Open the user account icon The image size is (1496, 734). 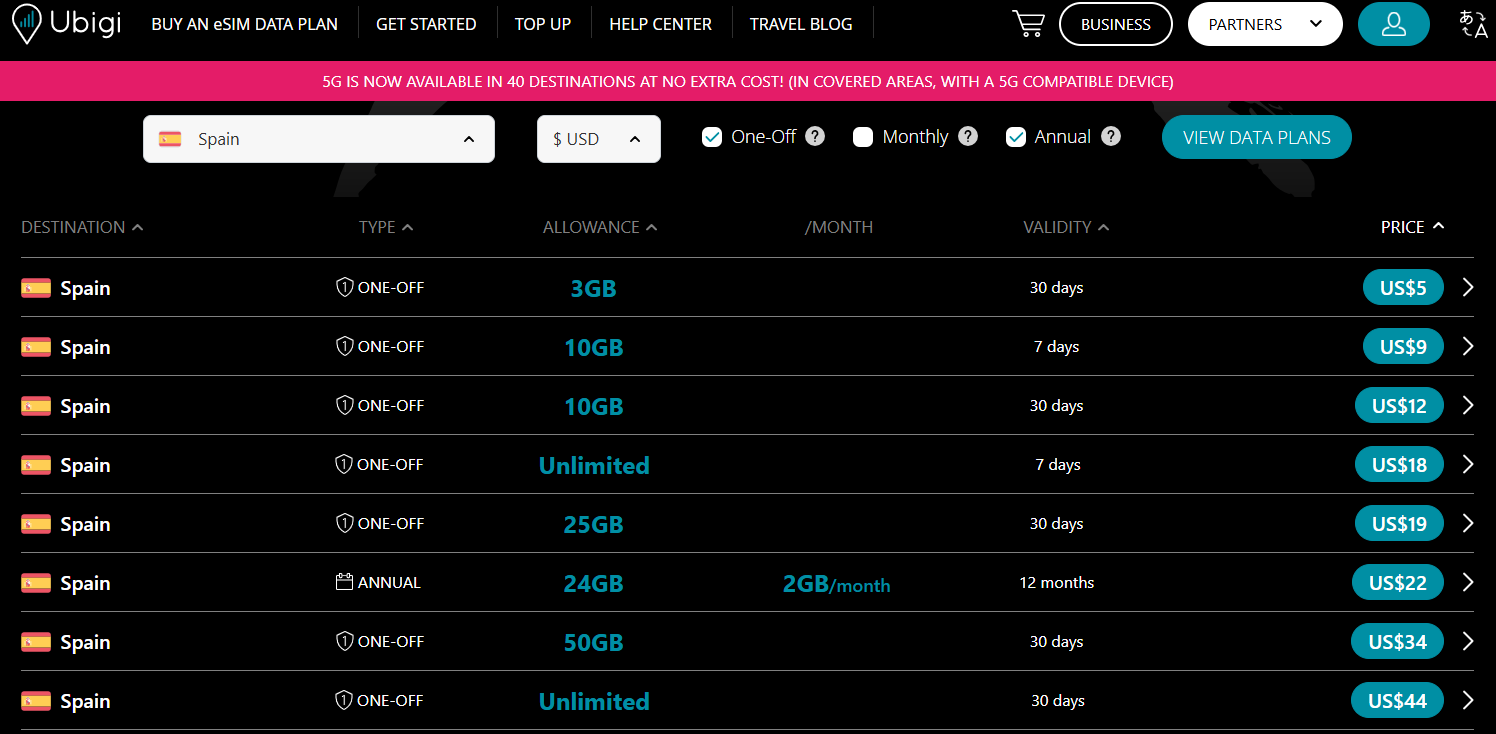(x=1394, y=24)
